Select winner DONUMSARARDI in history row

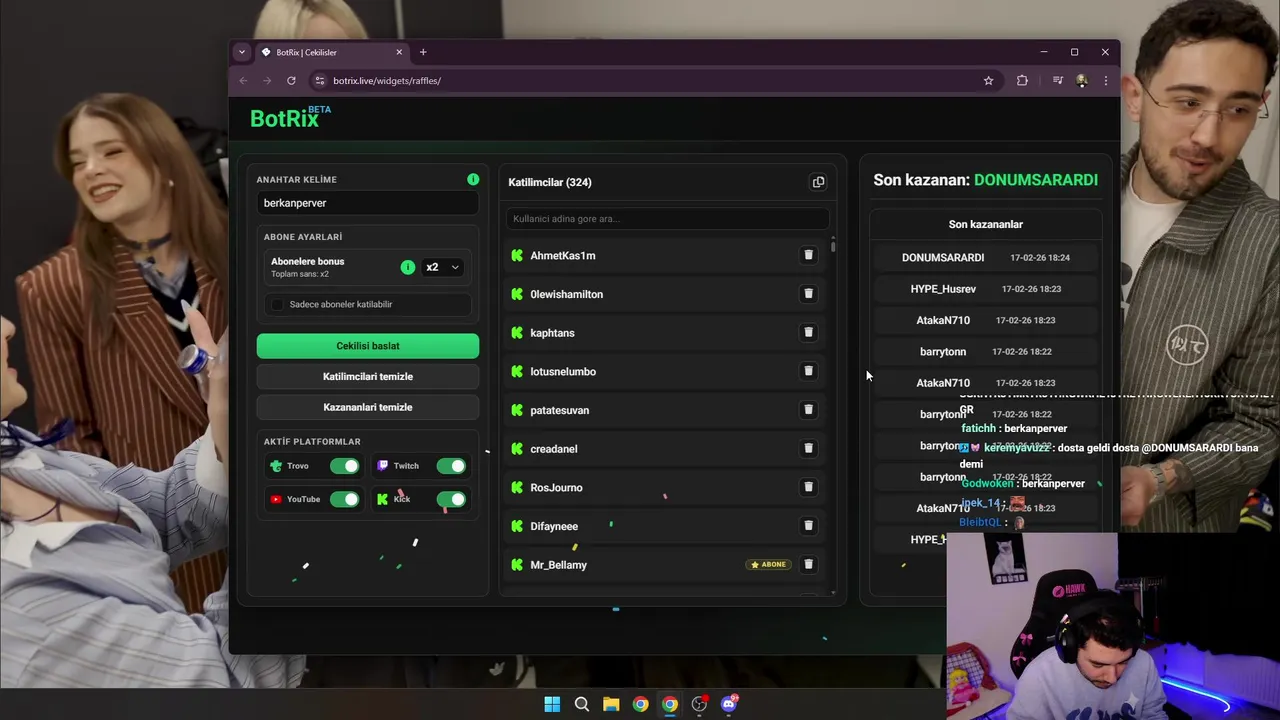986,258
